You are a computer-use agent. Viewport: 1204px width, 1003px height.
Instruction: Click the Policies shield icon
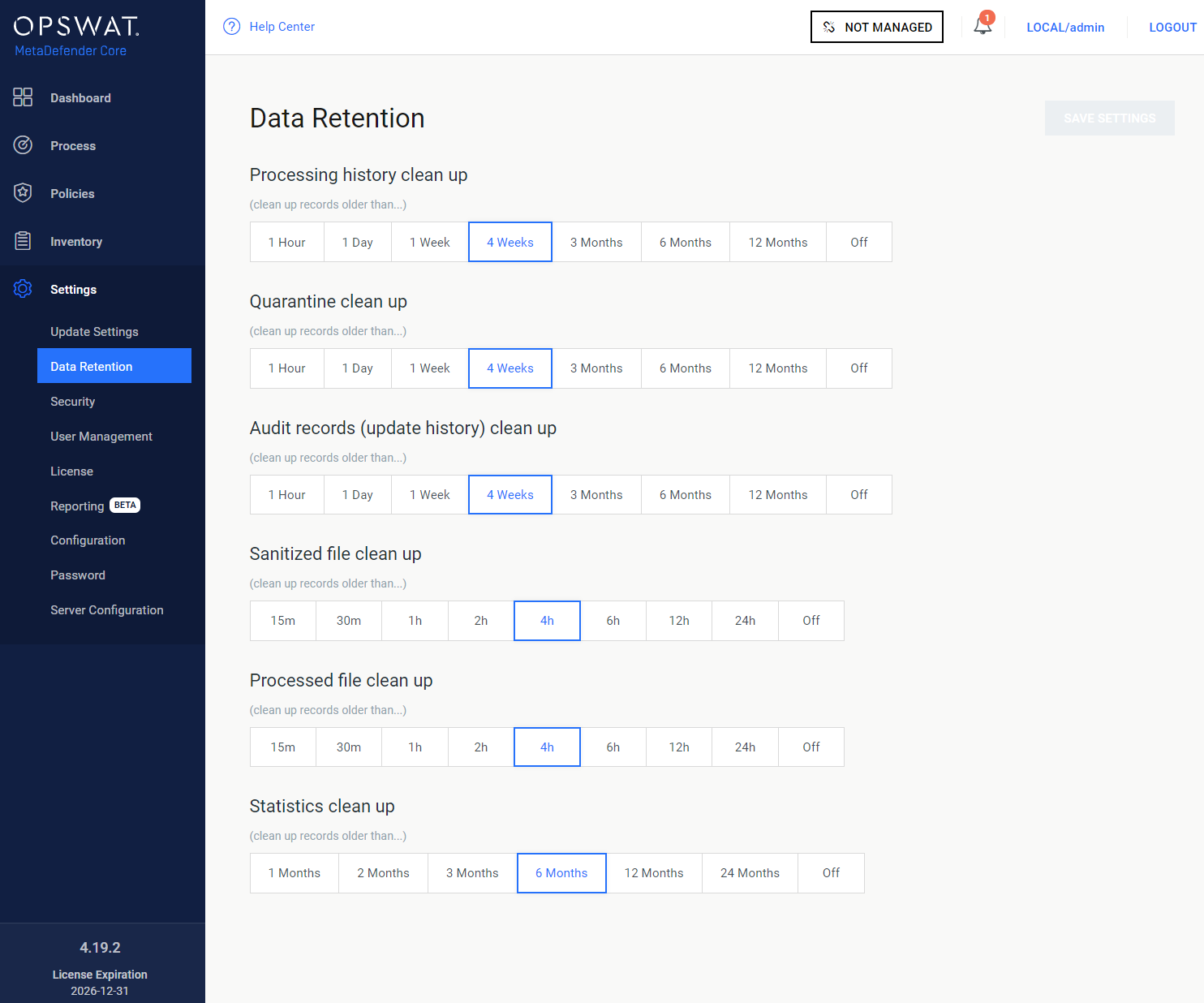click(23, 193)
